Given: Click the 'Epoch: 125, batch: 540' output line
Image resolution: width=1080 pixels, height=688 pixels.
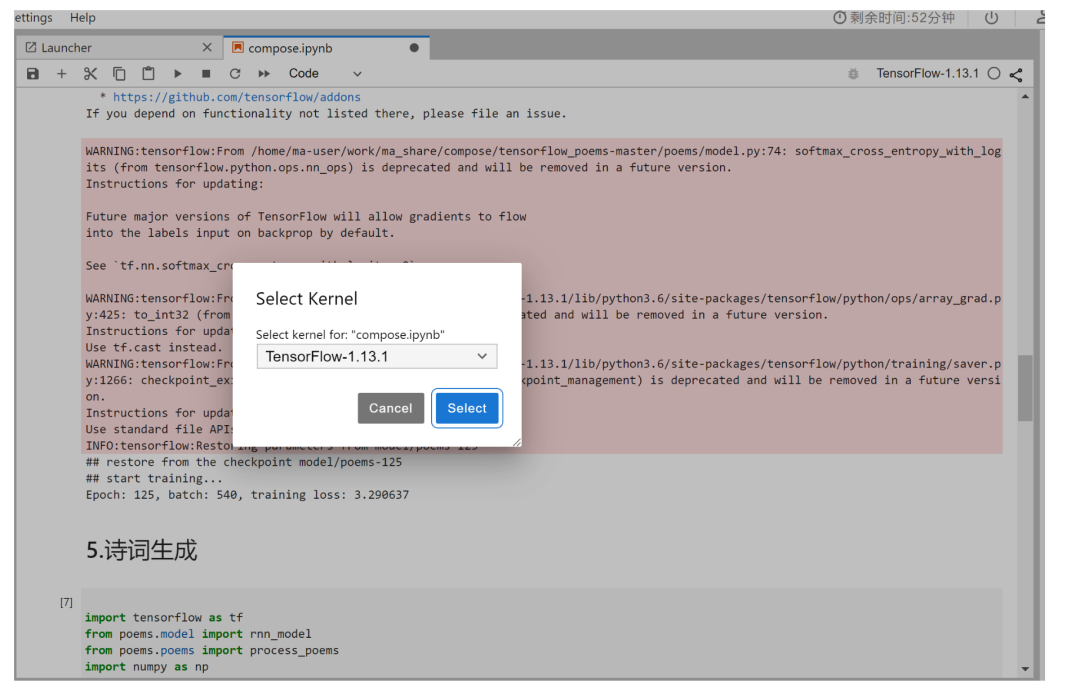Looking at the screenshot, I should [247, 495].
